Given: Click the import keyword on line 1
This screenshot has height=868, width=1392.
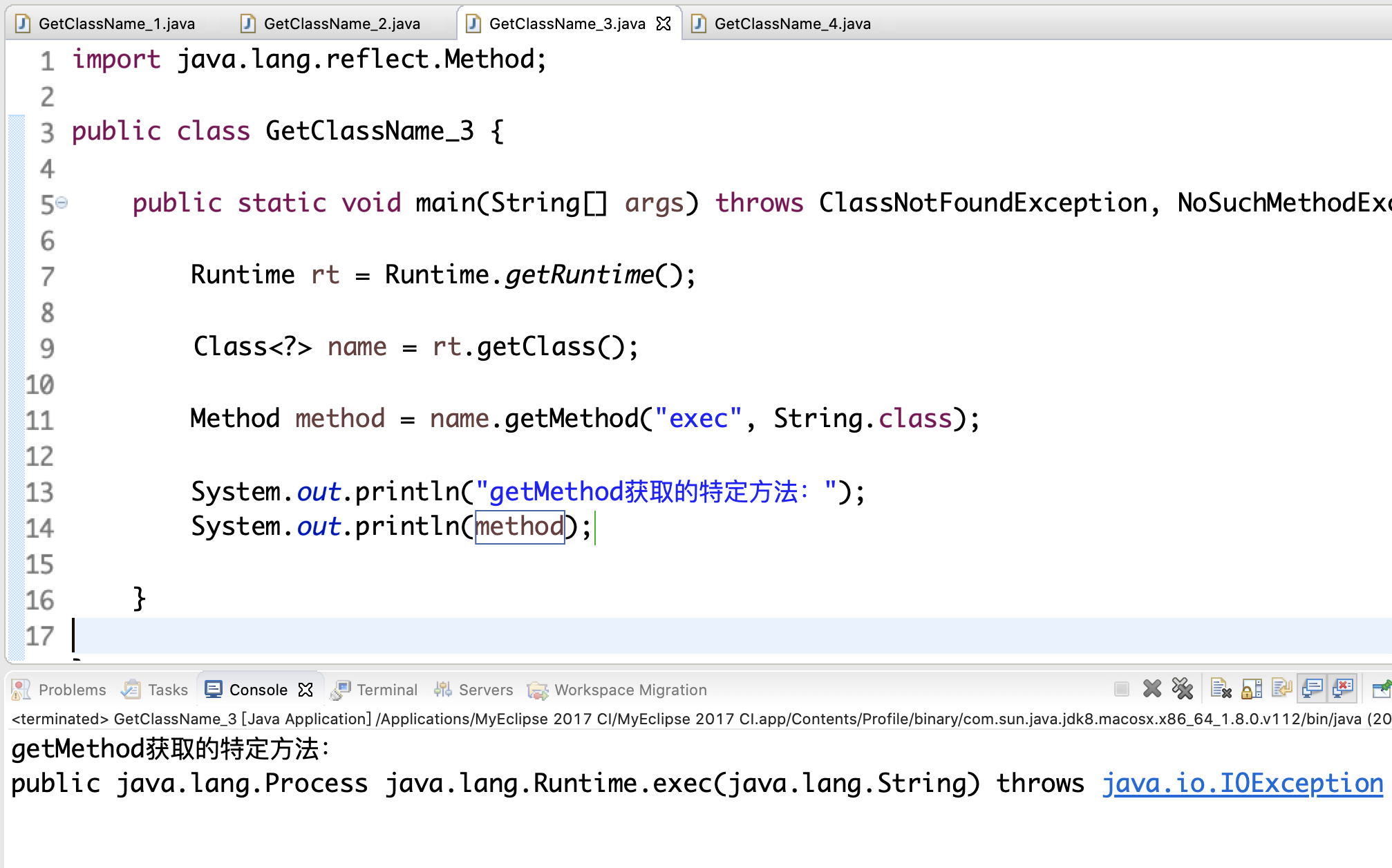Looking at the screenshot, I should pyautogui.click(x=116, y=59).
